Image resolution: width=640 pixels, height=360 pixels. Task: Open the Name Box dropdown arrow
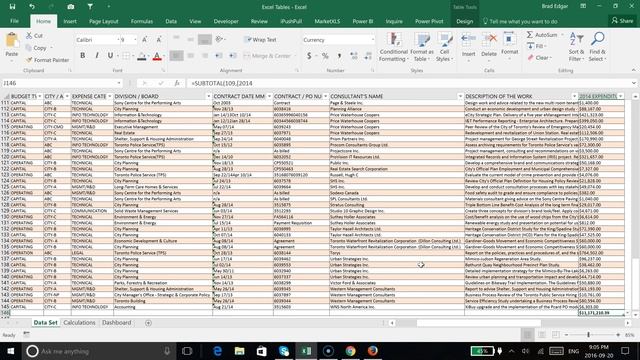point(119,83)
